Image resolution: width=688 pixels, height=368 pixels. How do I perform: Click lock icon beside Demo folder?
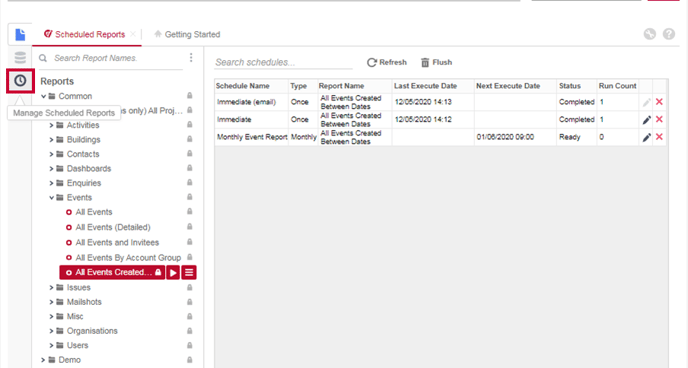tap(190, 359)
